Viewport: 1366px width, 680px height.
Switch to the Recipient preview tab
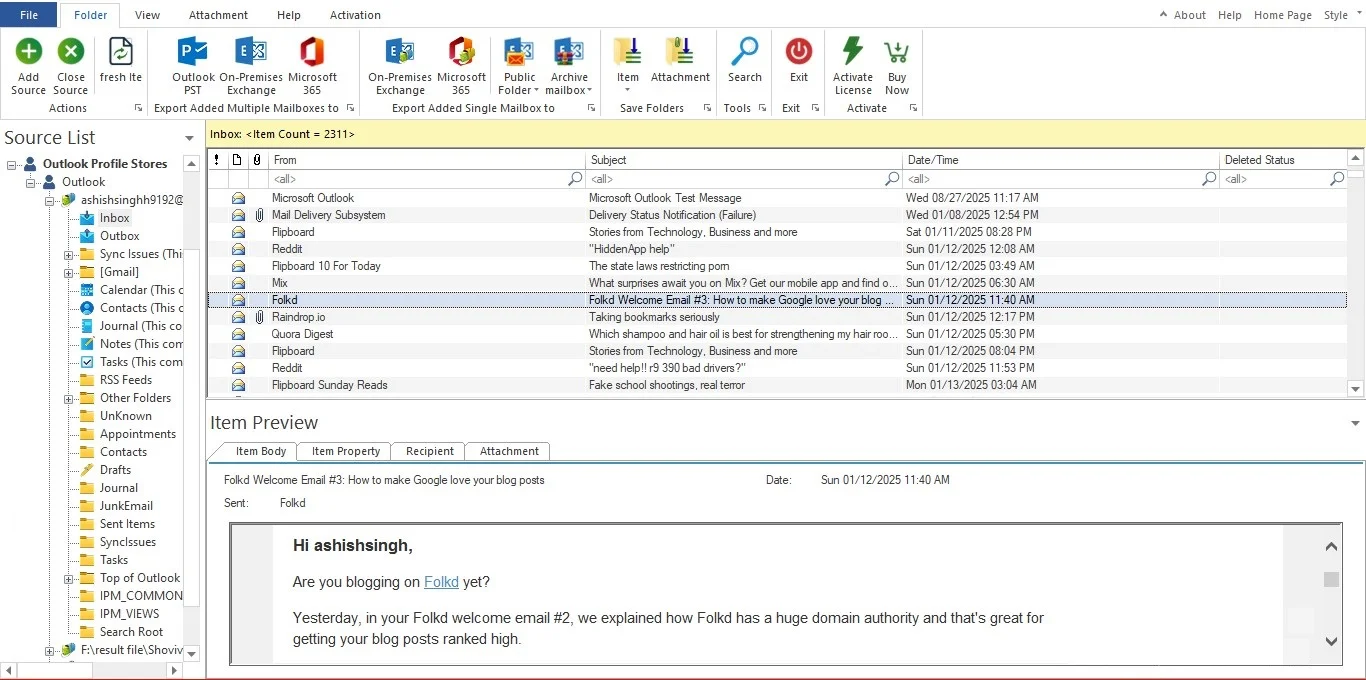click(430, 451)
